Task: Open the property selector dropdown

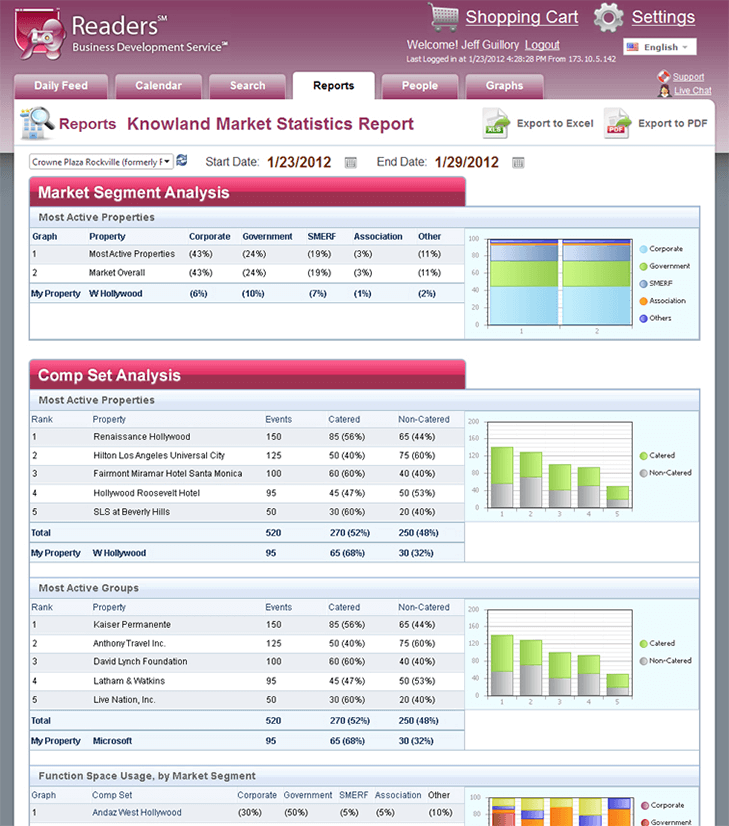Action: 101,162
